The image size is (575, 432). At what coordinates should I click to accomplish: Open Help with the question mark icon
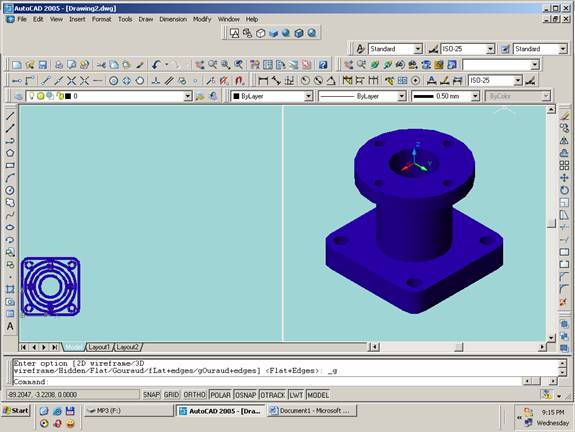click(323, 65)
